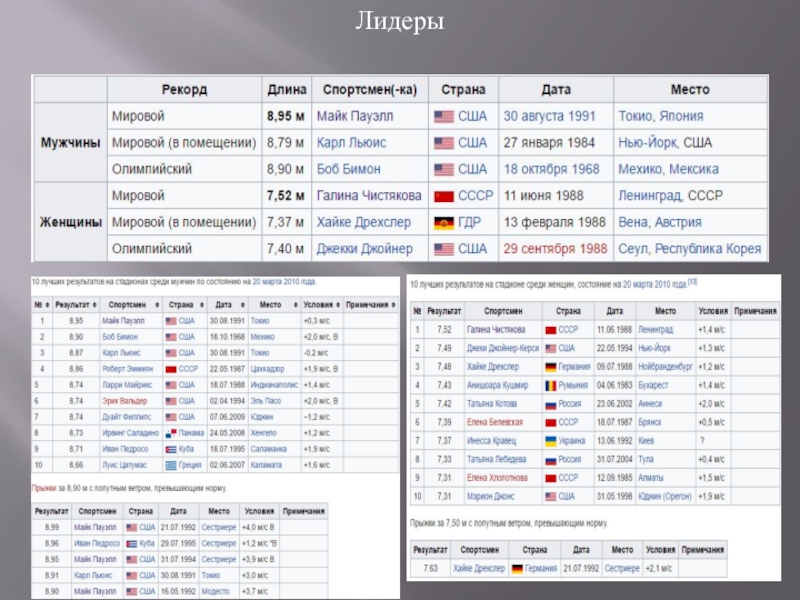This screenshot has width=800, height=600.
Task: Click sort arrows beside Примечания in men's table
Action: (393, 305)
